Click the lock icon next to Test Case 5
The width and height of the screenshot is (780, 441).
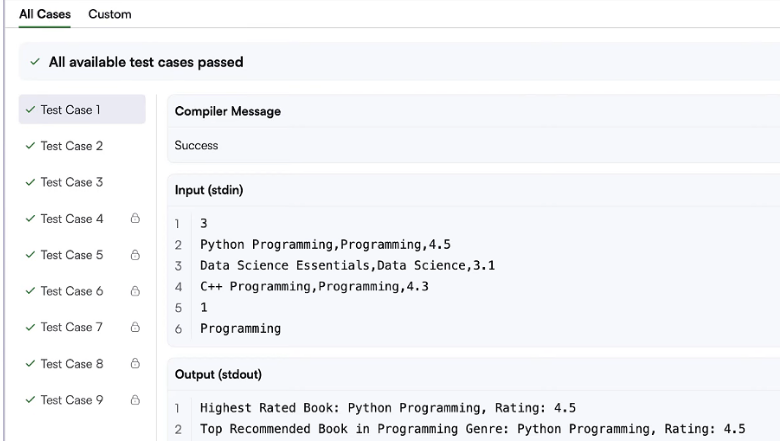[134, 255]
